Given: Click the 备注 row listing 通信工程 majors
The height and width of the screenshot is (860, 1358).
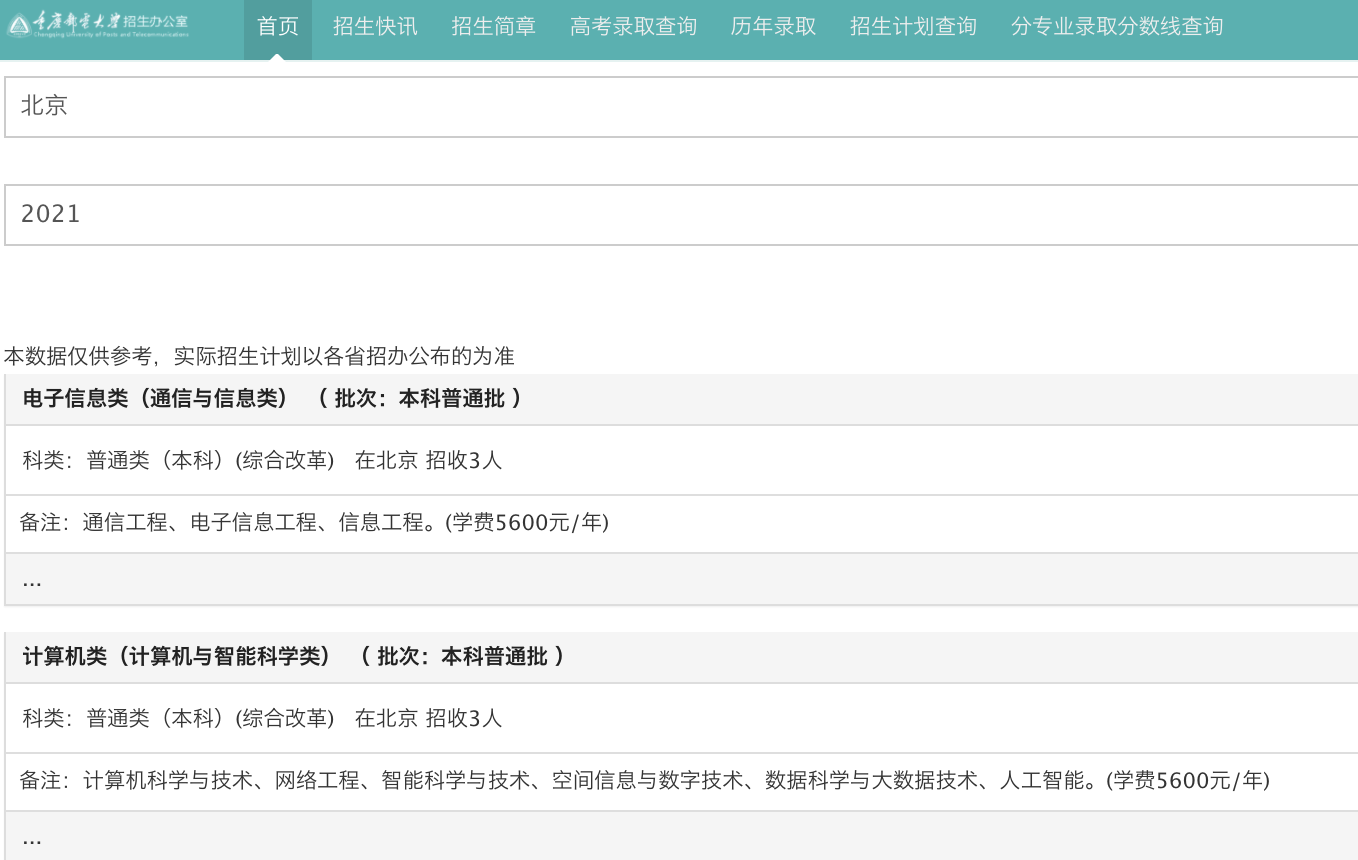Looking at the screenshot, I should point(314,522).
